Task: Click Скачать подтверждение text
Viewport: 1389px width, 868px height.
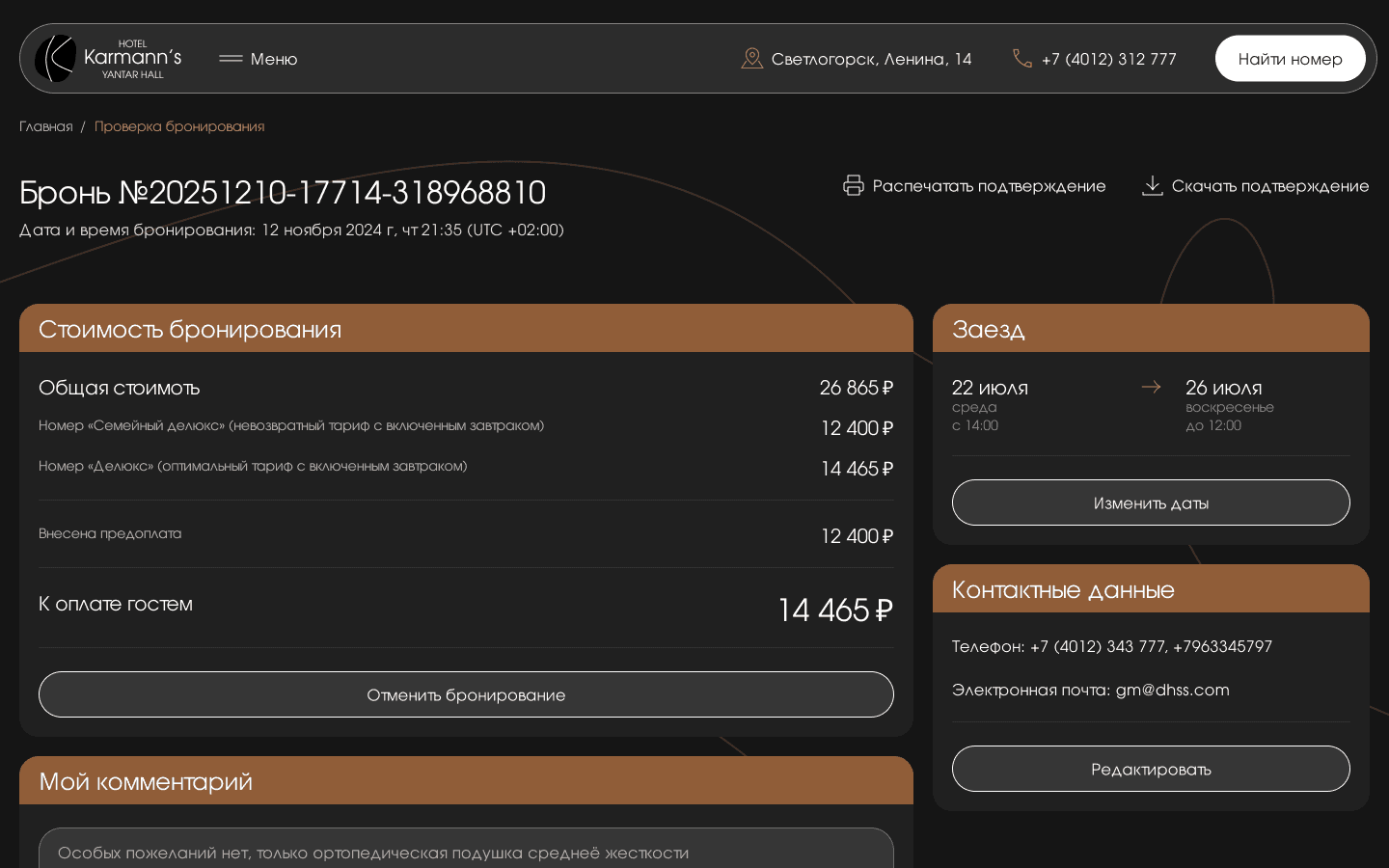Action: point(1270,186)
